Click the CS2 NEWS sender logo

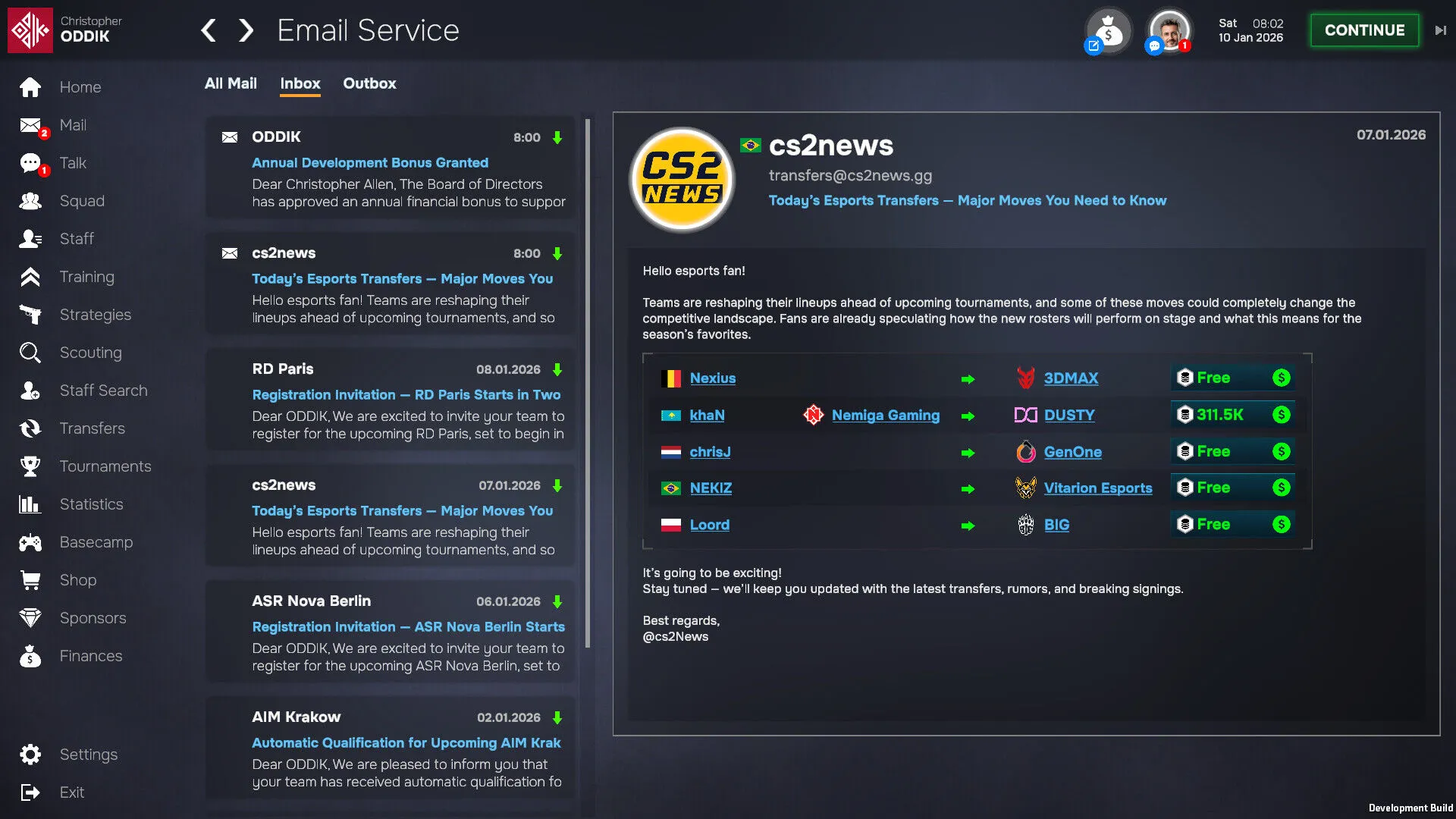[682, 180]
